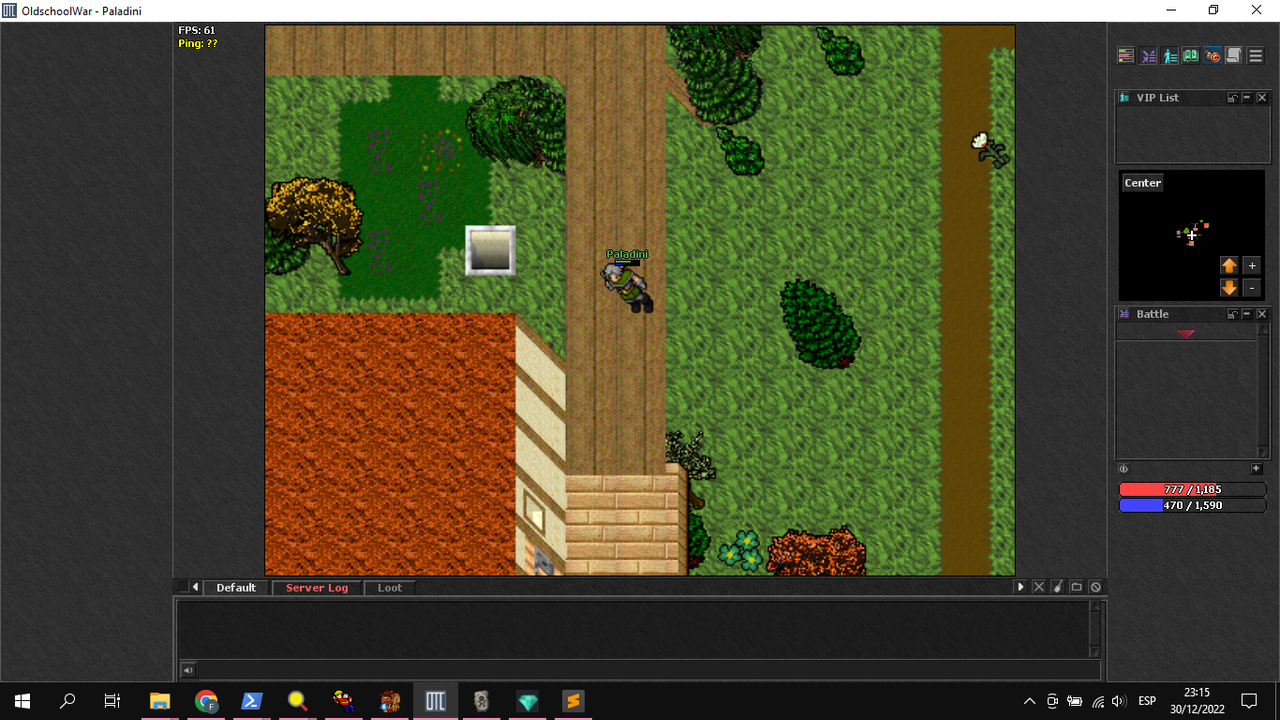The width and height of the screenshot is (1280, 720).
Task: Close the Battle panel
Action: pos(1262,314)
